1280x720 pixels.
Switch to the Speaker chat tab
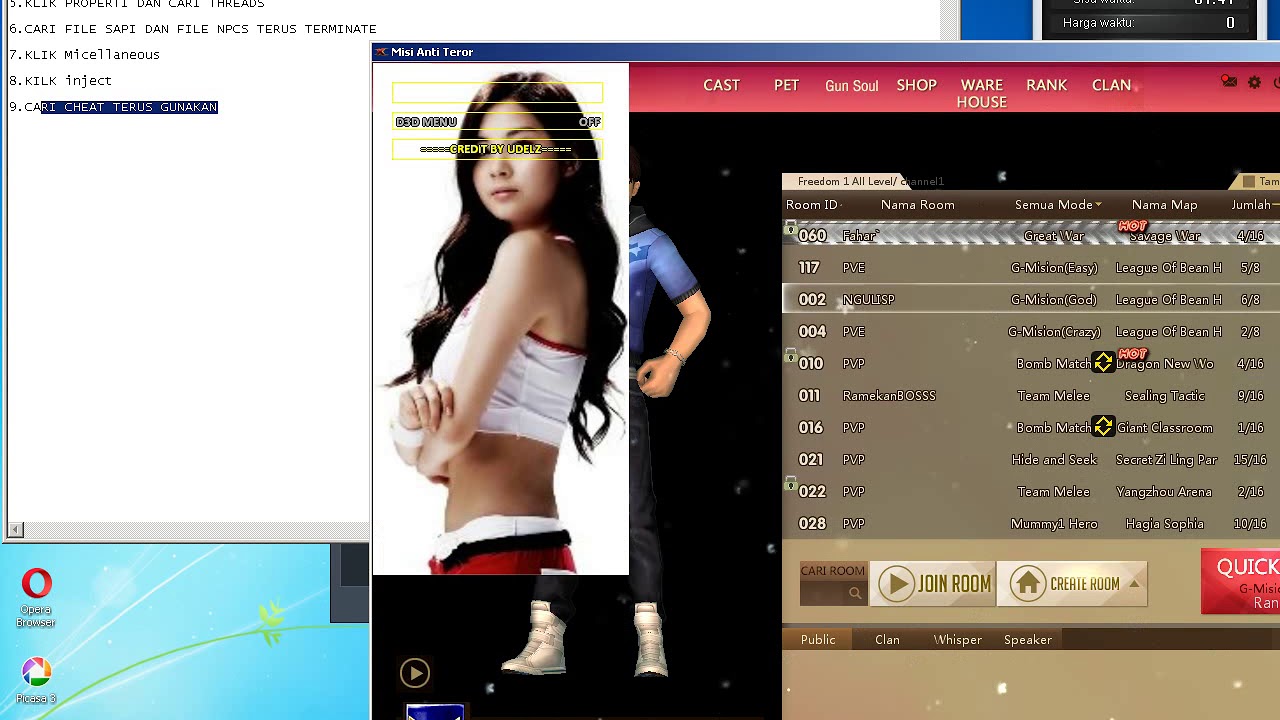click(x=1027, y=640)
